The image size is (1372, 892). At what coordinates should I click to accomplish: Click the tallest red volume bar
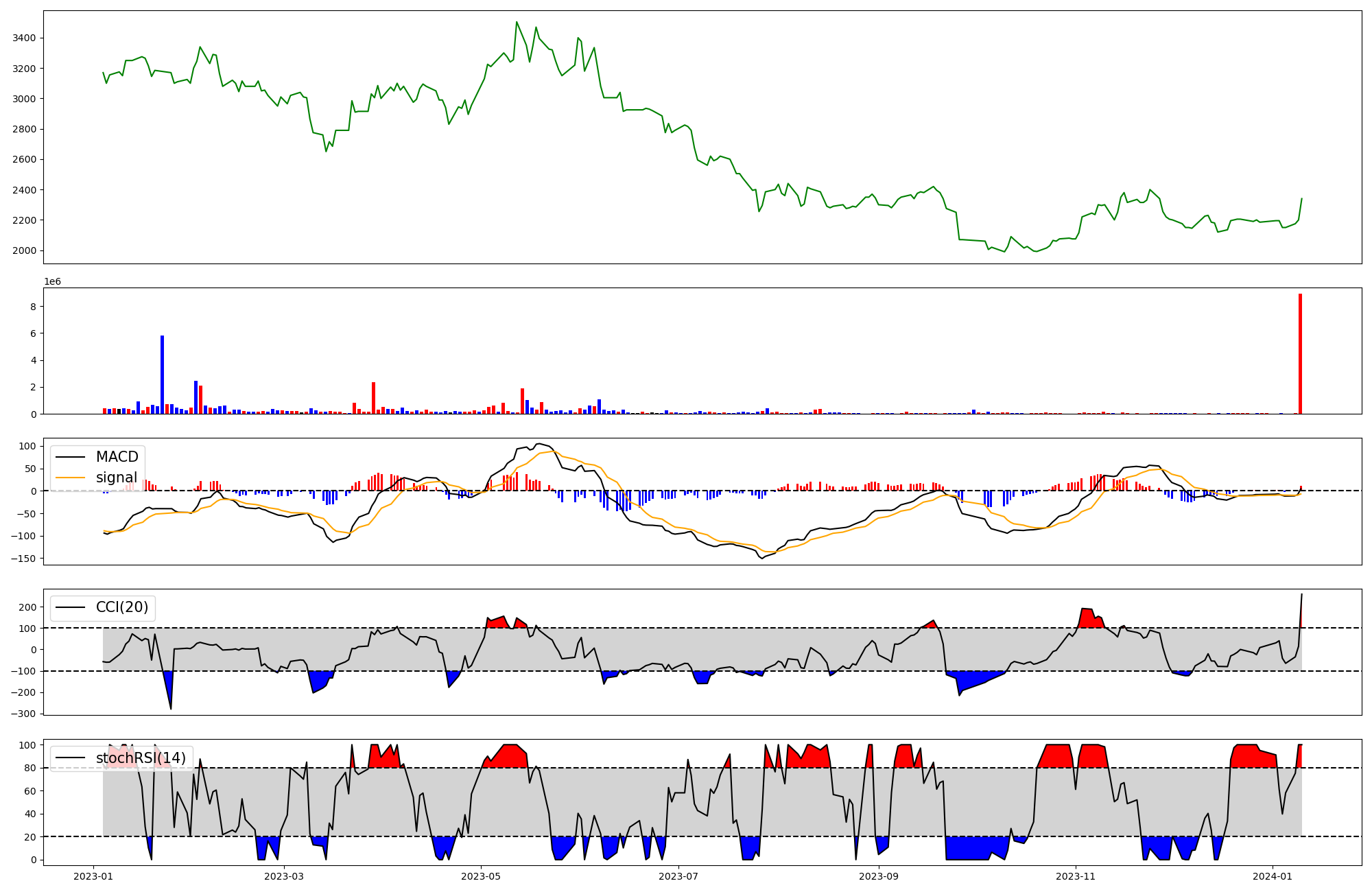tap(1300, 353)
